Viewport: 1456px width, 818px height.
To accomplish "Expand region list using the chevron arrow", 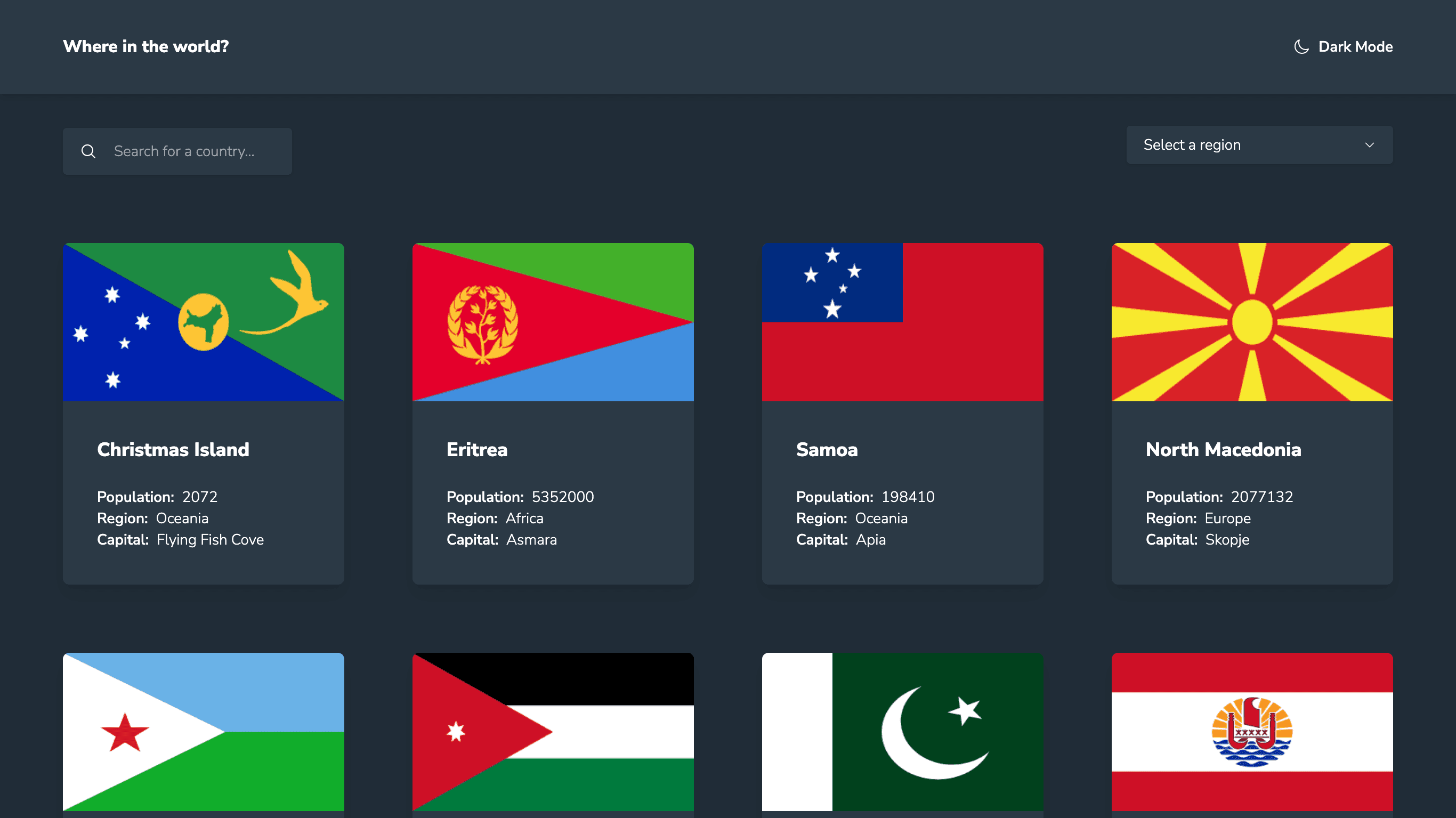I will [x=1370, y=145].
